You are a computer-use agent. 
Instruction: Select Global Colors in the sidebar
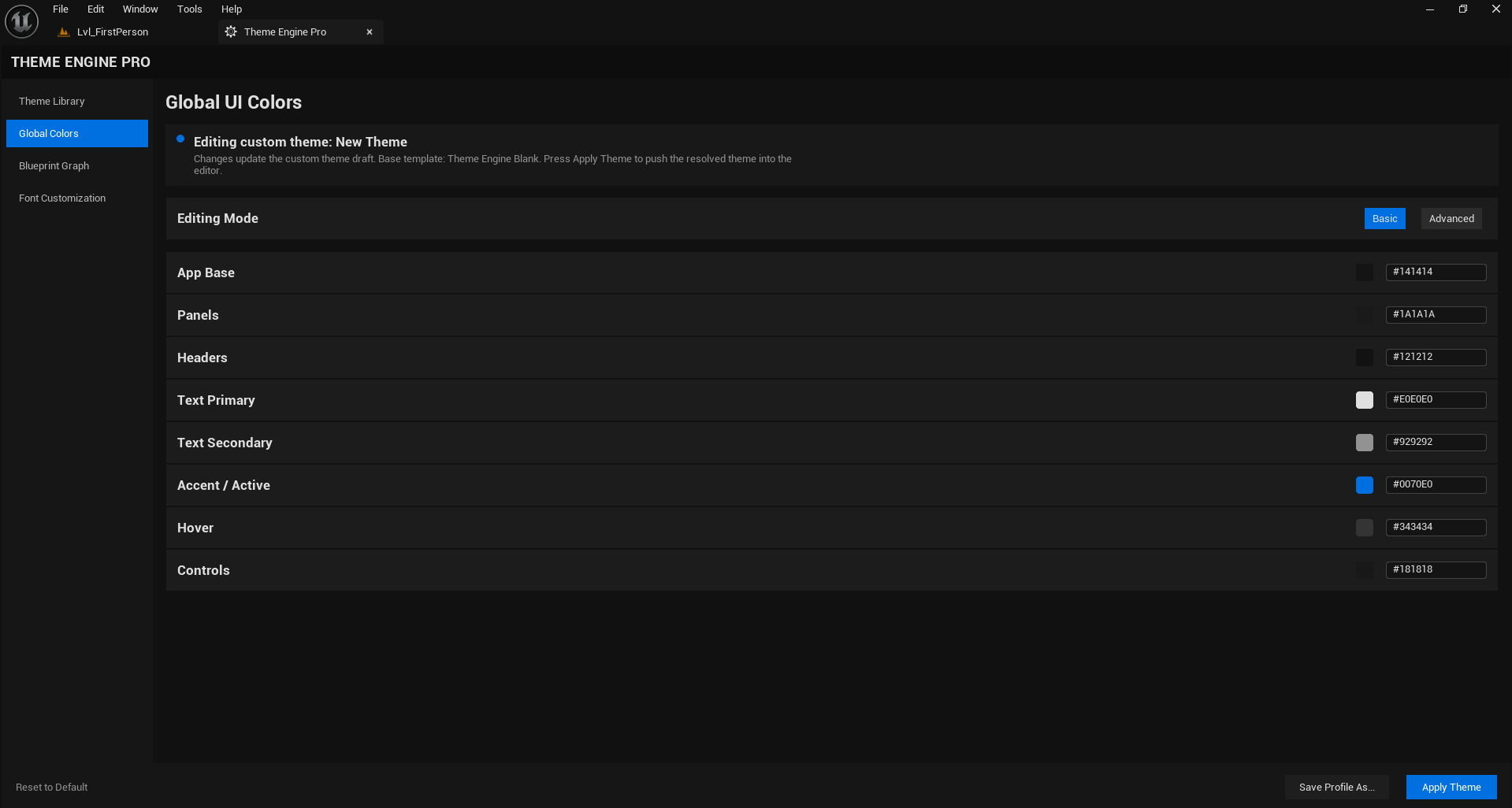tap(77, 134)
